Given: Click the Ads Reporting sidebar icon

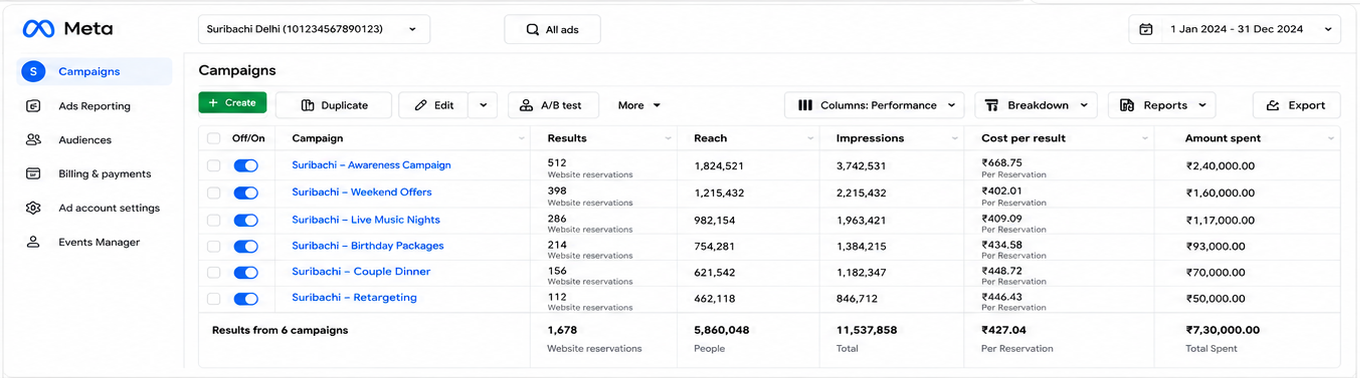Looking at the screenshot, I should [x=33, y=106].
